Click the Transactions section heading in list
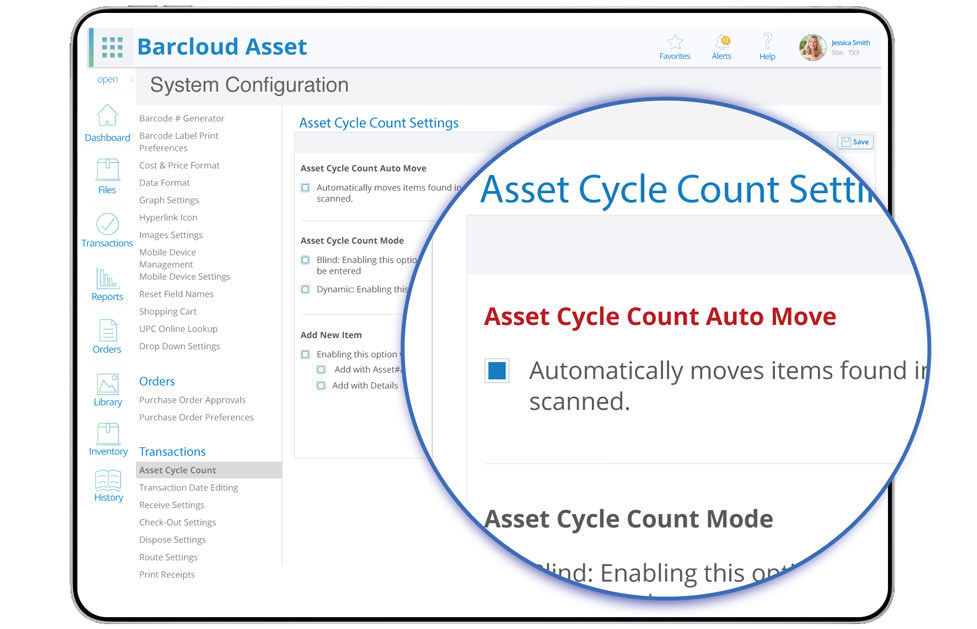Image resolution: width=977 pixels, height=629 pixels. [x=172, y=452]
